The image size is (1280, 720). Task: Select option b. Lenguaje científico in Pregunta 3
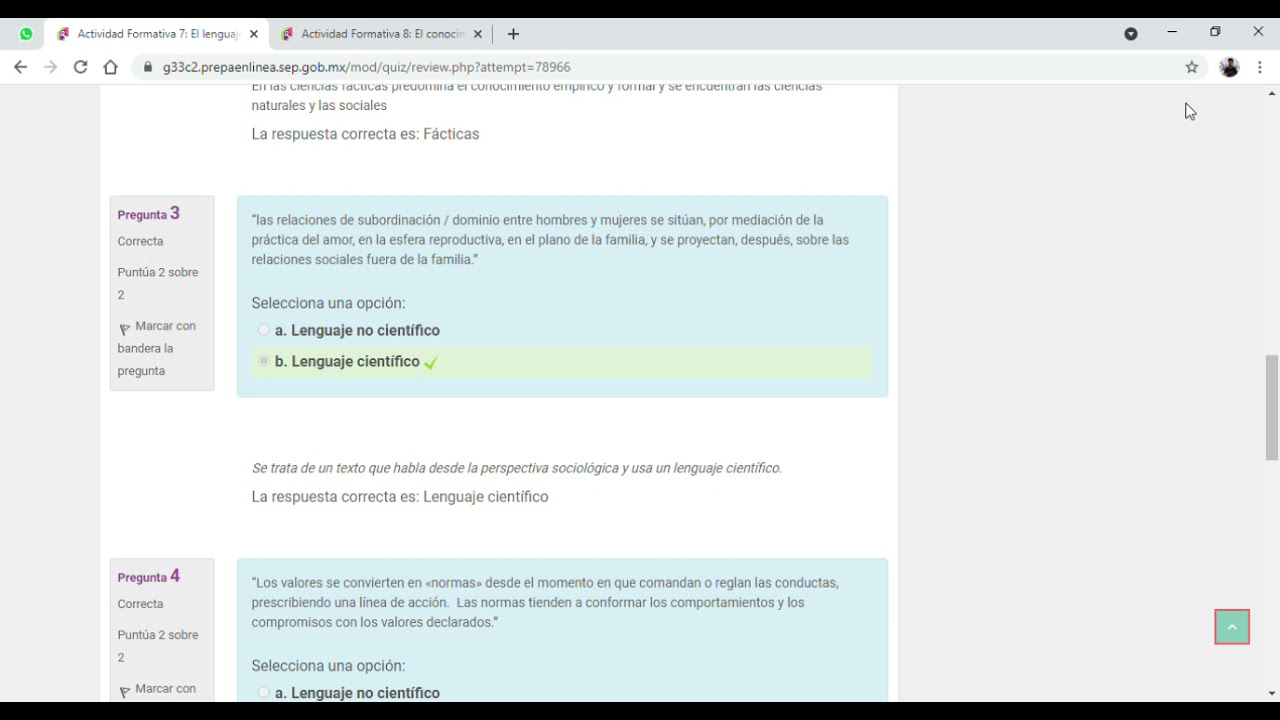[264, 361]
